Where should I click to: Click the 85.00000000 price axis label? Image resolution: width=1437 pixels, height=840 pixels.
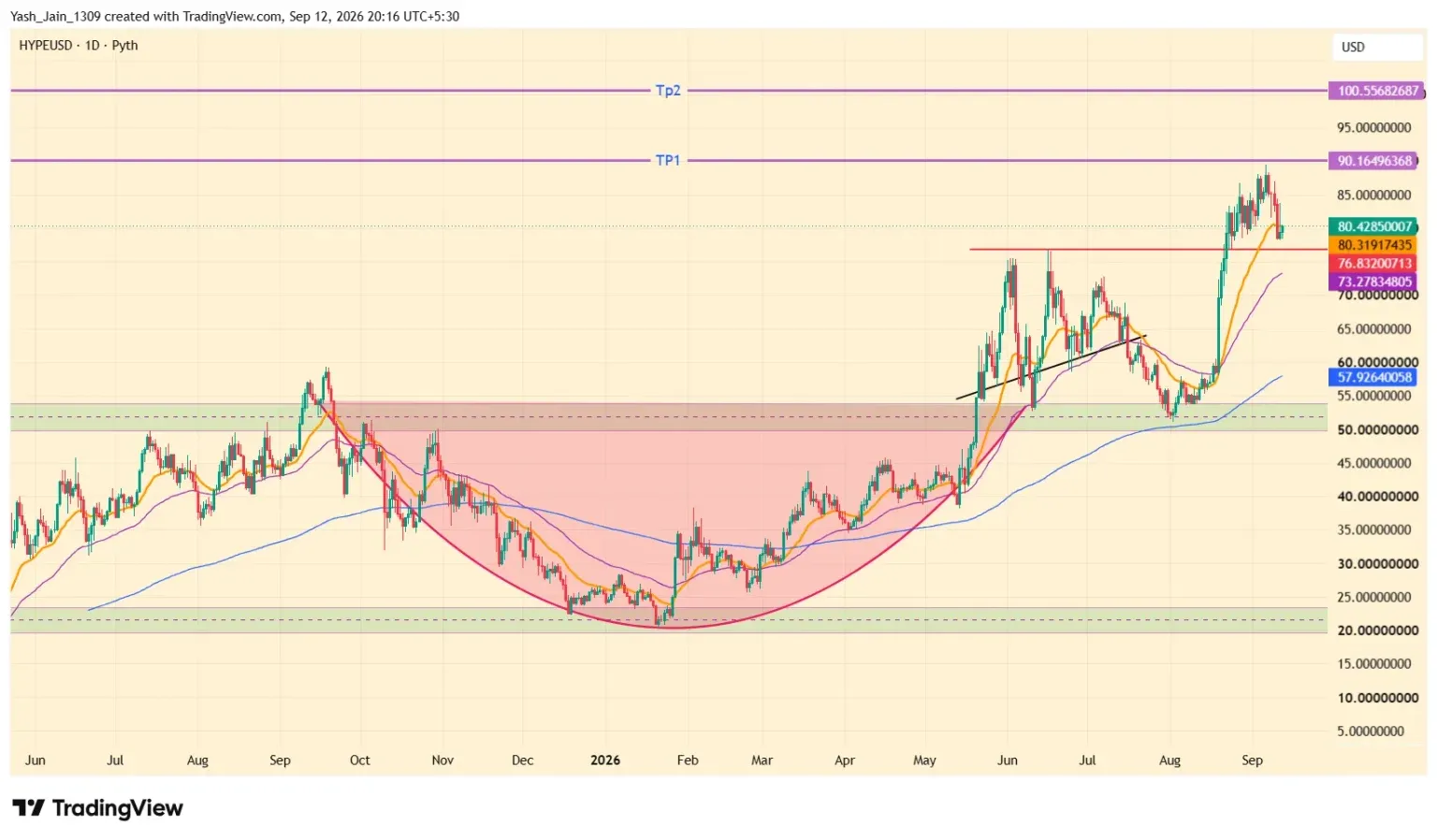(x=1373, y=196)
